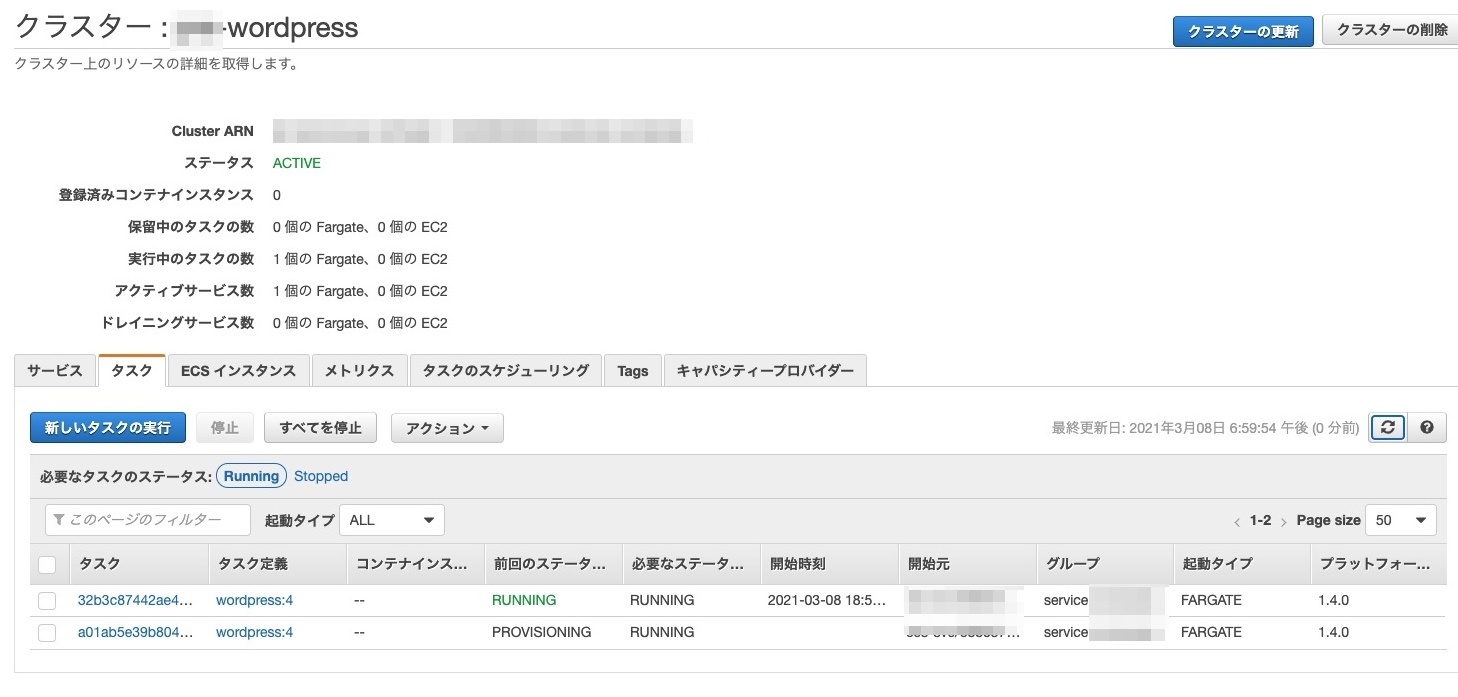Select the キャパシティープロバイダー tab
Image resolution: width=1458 pixels, height=697 pixels.
pyautogui.click(x=765, y=371)
